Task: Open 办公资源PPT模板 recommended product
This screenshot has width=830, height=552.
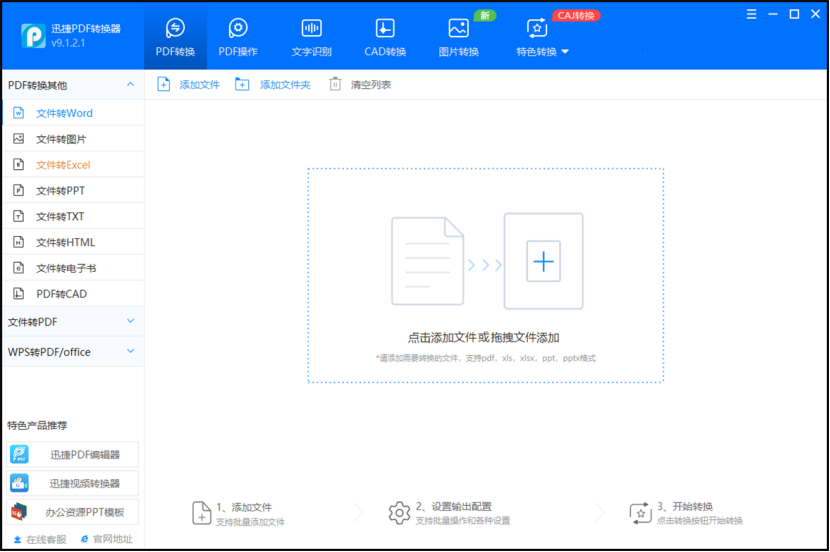Action: pyautogui.click(x=73, y=512)
